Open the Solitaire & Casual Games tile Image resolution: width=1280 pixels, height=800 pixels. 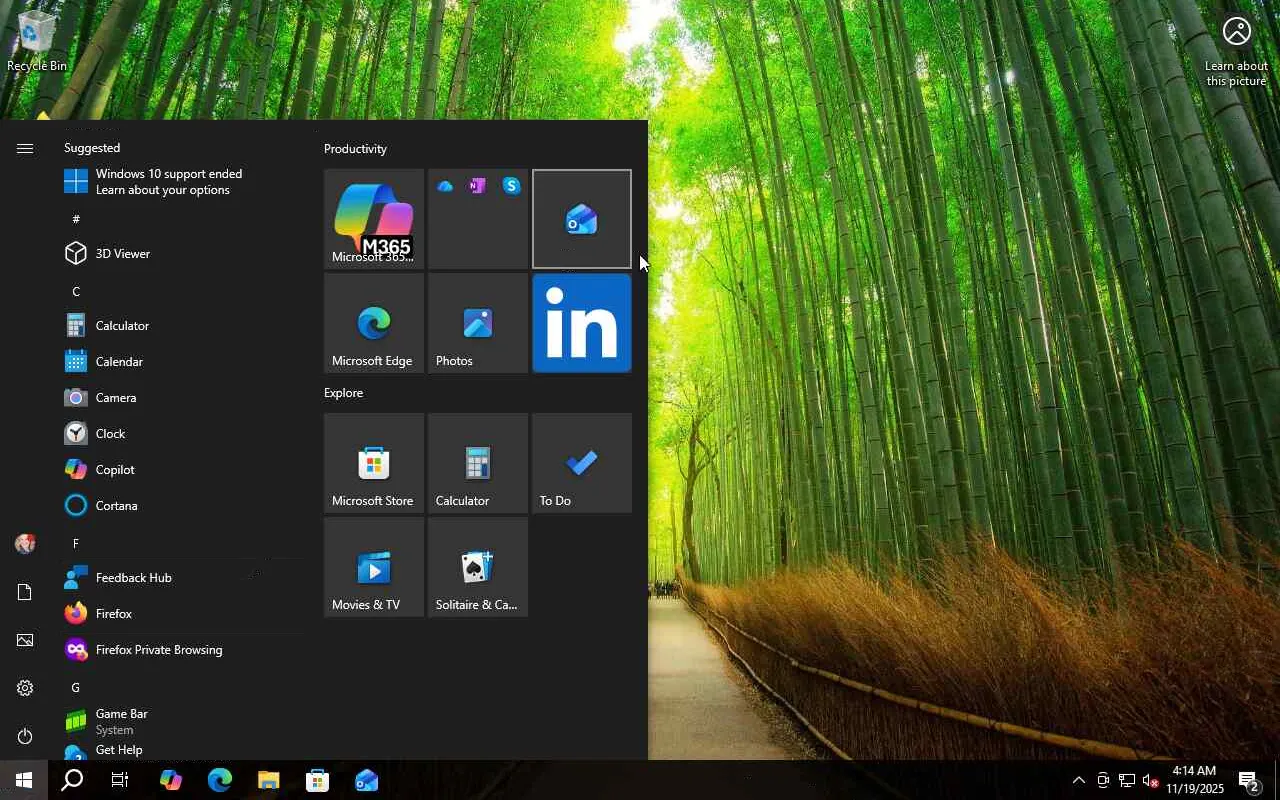[x=478, y=567]
